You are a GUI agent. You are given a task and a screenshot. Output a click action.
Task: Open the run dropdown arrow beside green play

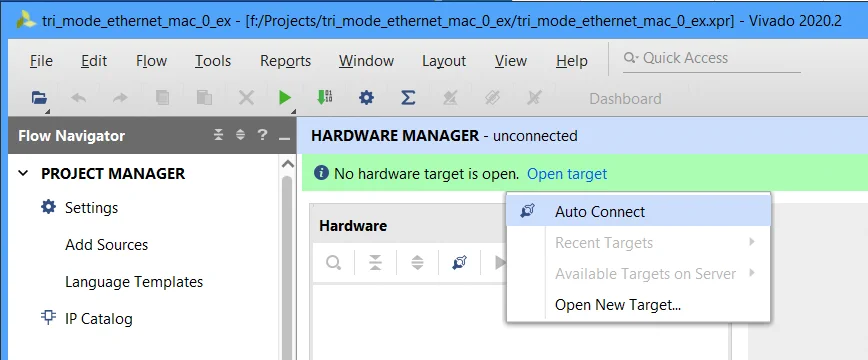(293, 111)
